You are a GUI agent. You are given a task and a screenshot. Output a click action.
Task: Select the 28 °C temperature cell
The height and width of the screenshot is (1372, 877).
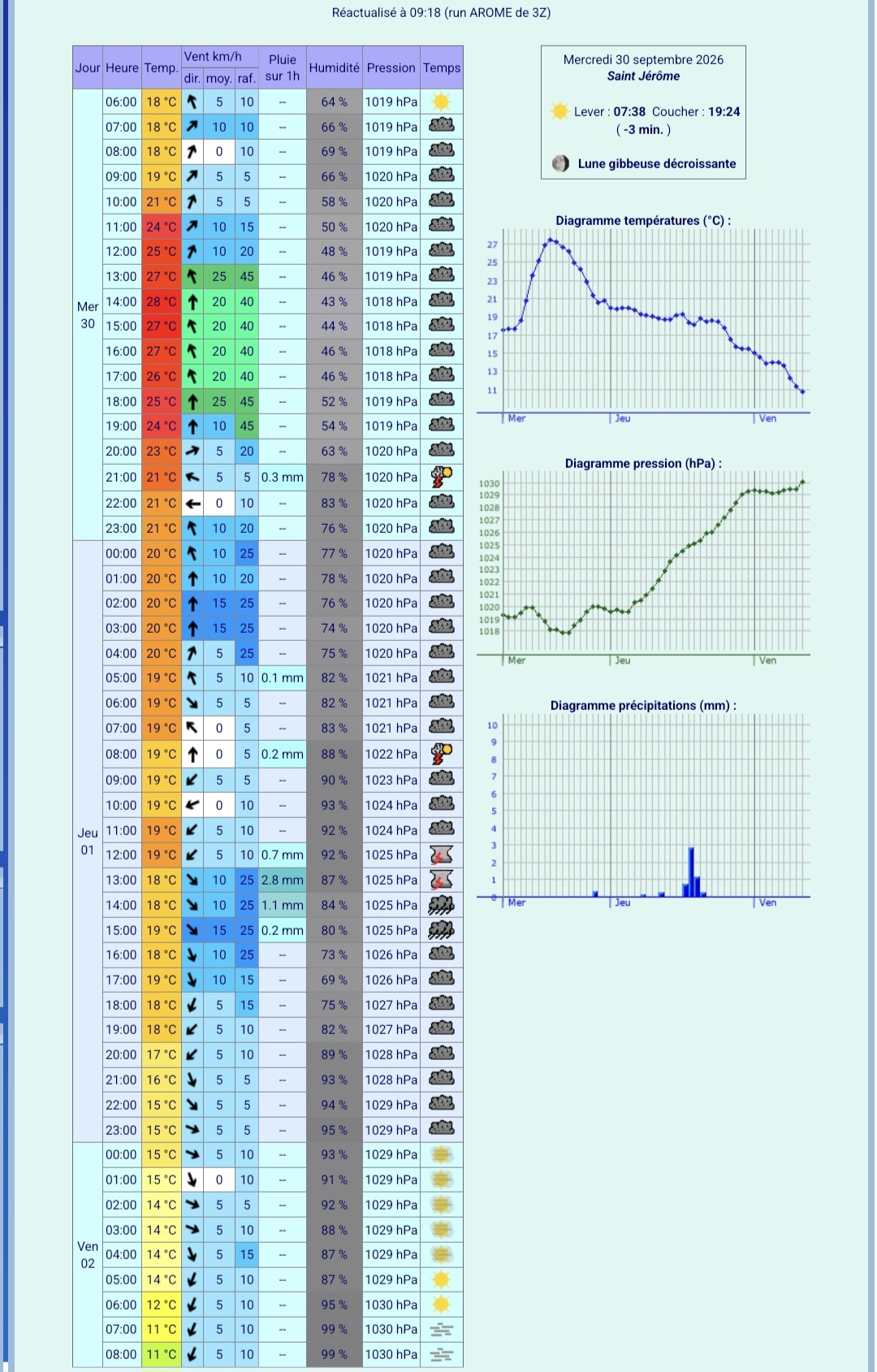(x=162, y=301)
